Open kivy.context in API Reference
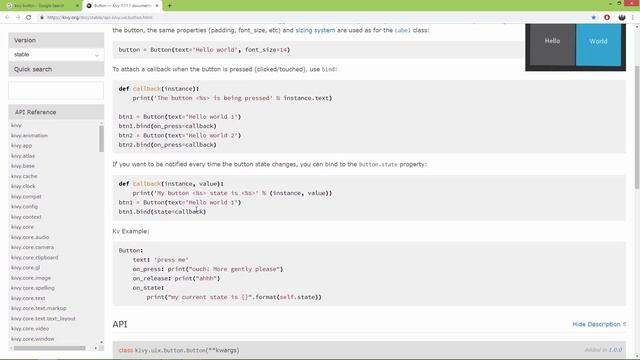 26,217
